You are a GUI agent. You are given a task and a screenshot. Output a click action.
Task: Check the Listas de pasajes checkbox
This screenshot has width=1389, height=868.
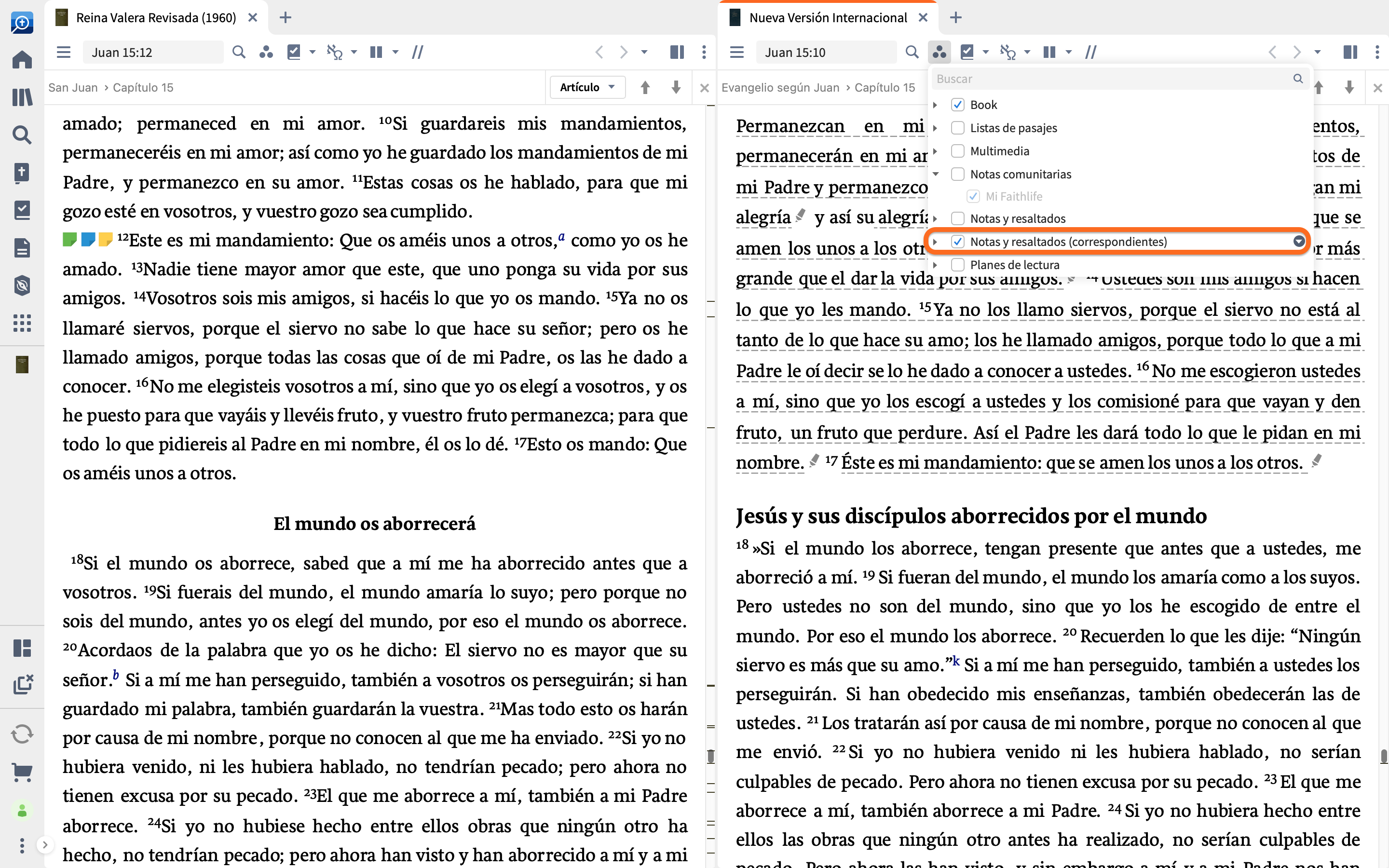coord(957,127)
